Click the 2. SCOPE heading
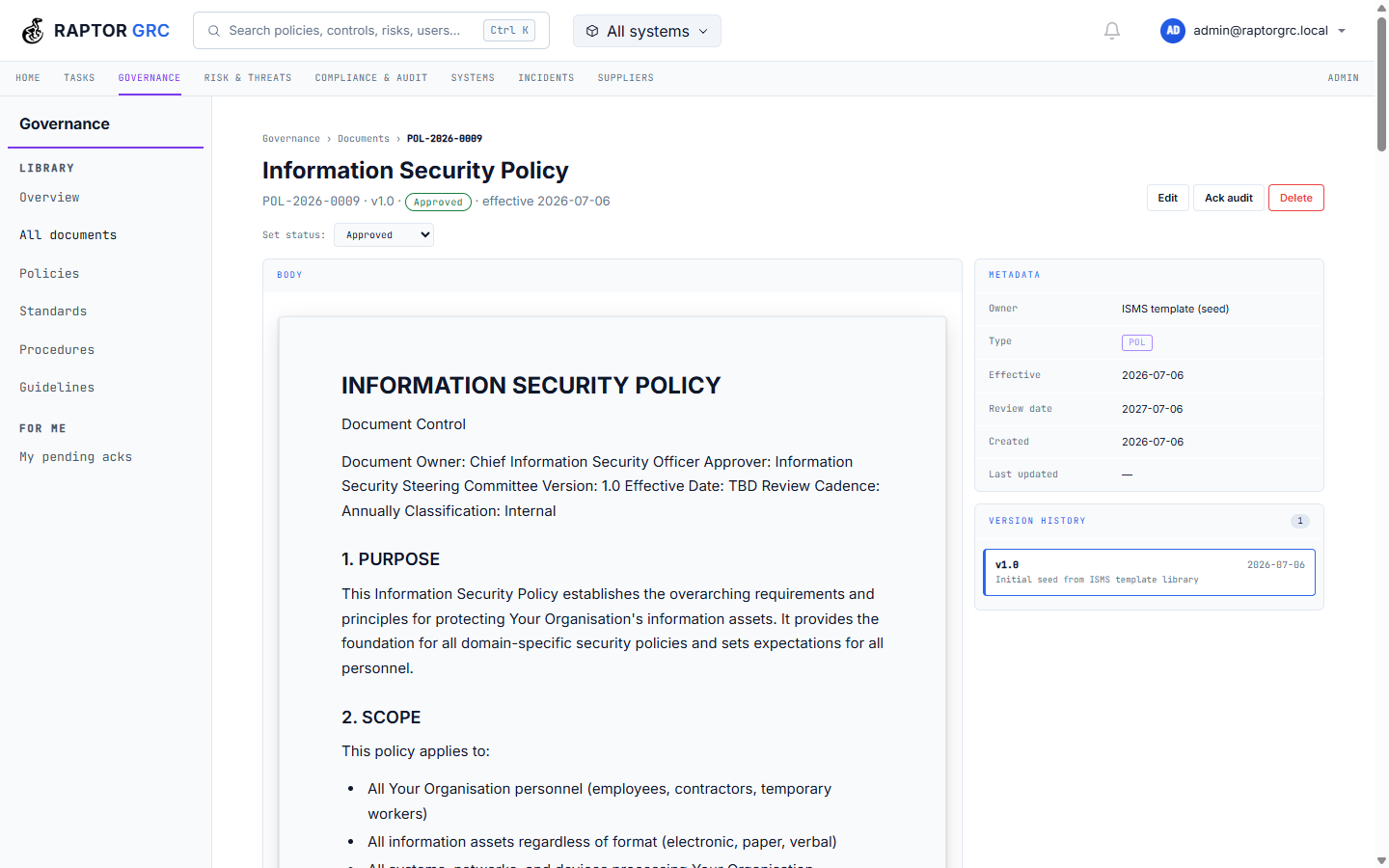The width and height of the screenshot is (1389, 868). pos(381,718)
